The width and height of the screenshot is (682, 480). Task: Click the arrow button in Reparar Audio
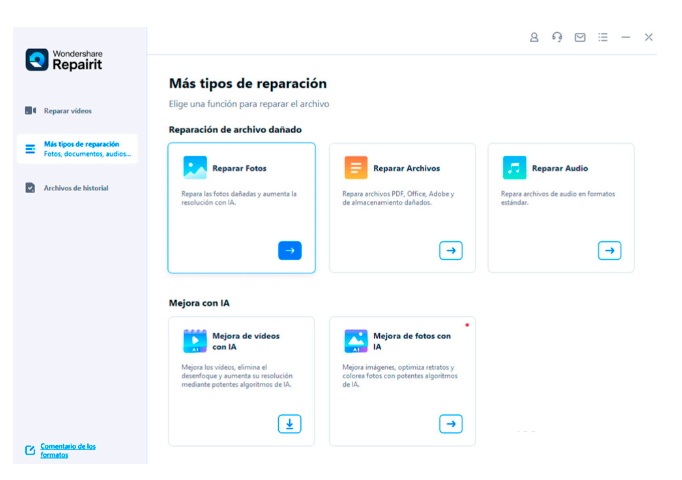point(609,250)
